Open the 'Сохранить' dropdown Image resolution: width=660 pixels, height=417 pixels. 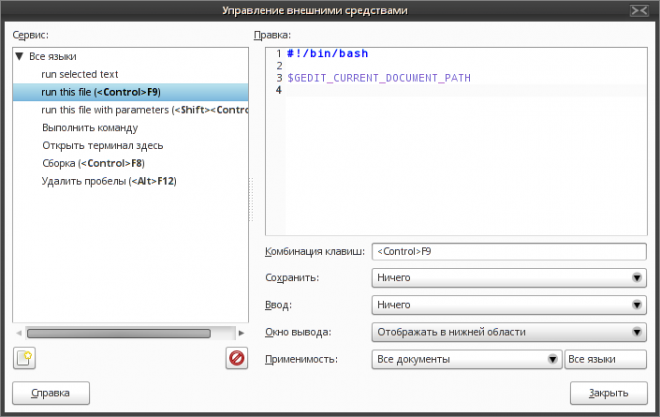508,278
